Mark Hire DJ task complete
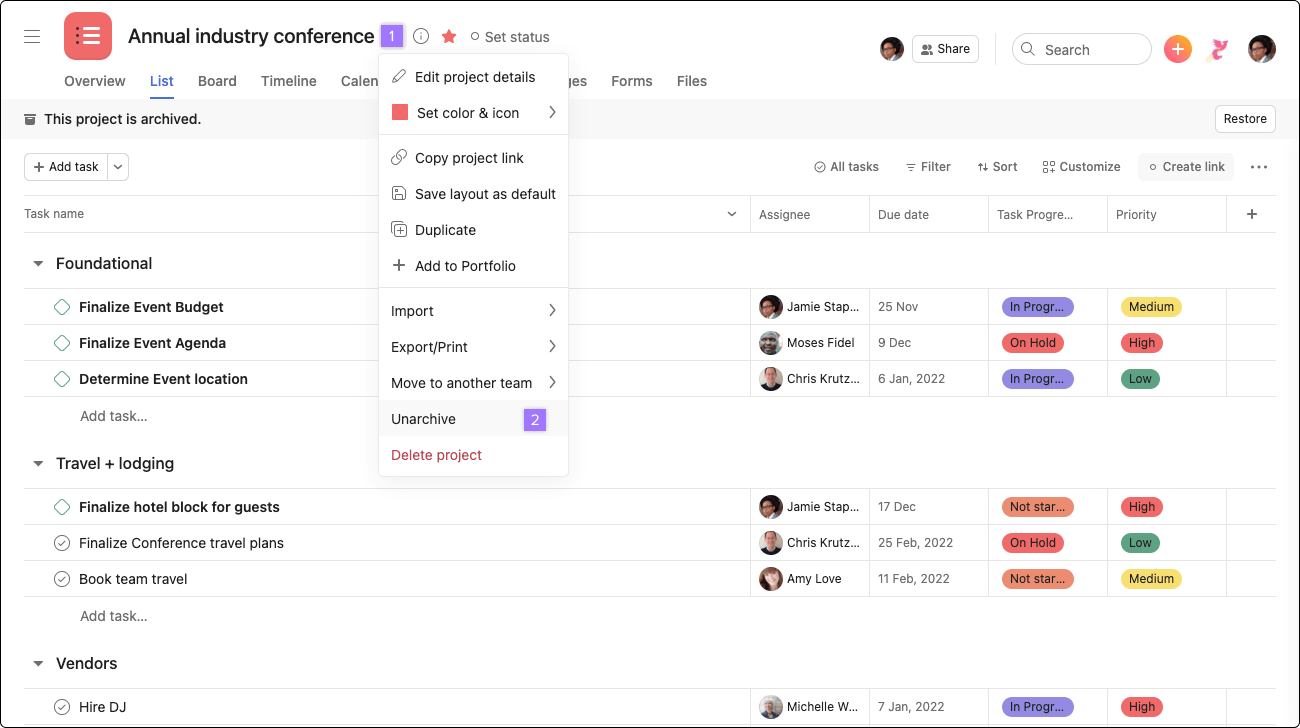1300x728 pixels. [62, 707]
